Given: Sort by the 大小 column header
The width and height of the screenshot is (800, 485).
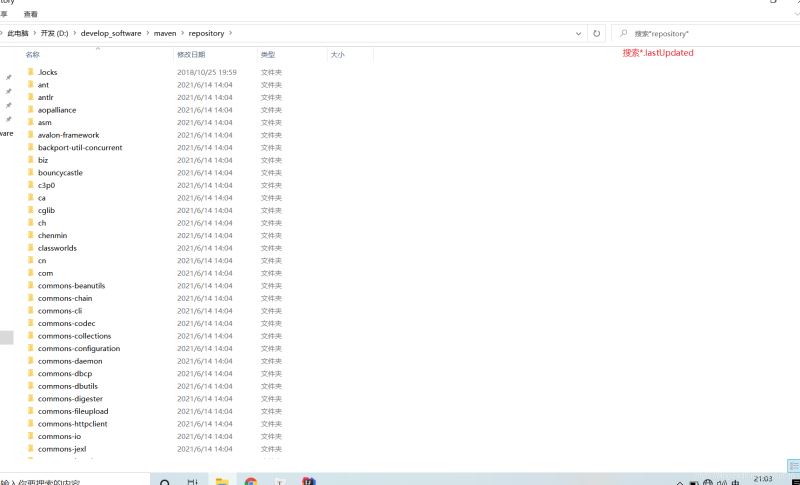Looking at the screenshot, I should point(337,55).
